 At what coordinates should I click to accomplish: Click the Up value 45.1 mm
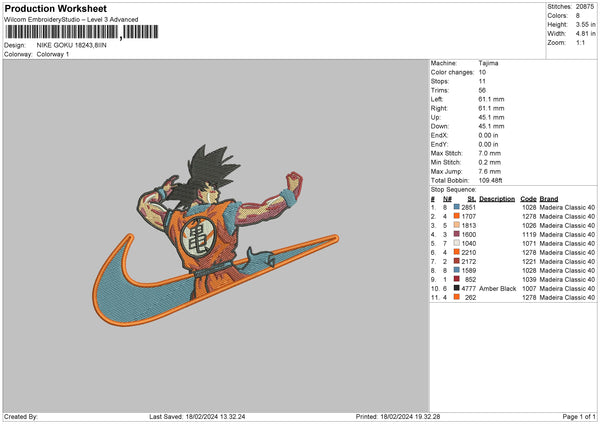(x=491, y=117)
